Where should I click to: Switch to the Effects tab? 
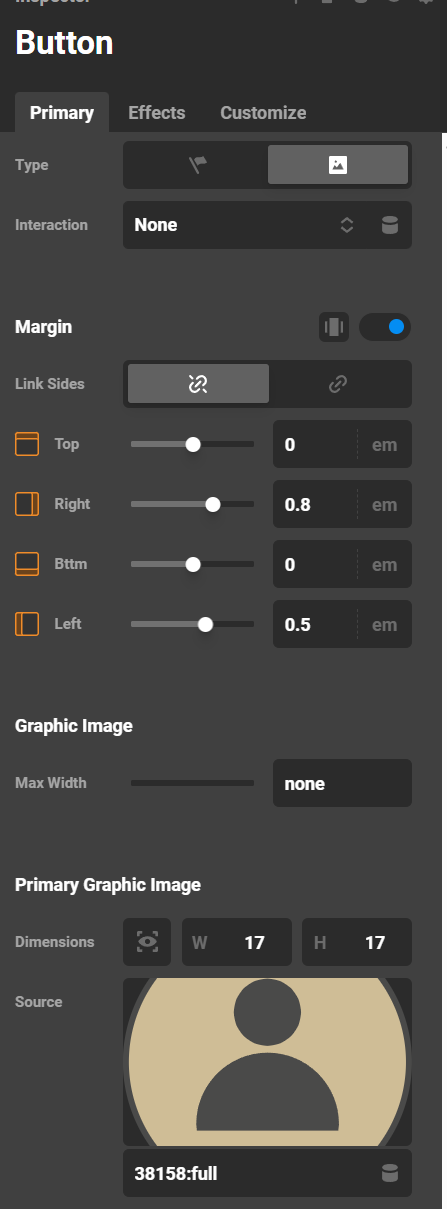click(157, 113)
